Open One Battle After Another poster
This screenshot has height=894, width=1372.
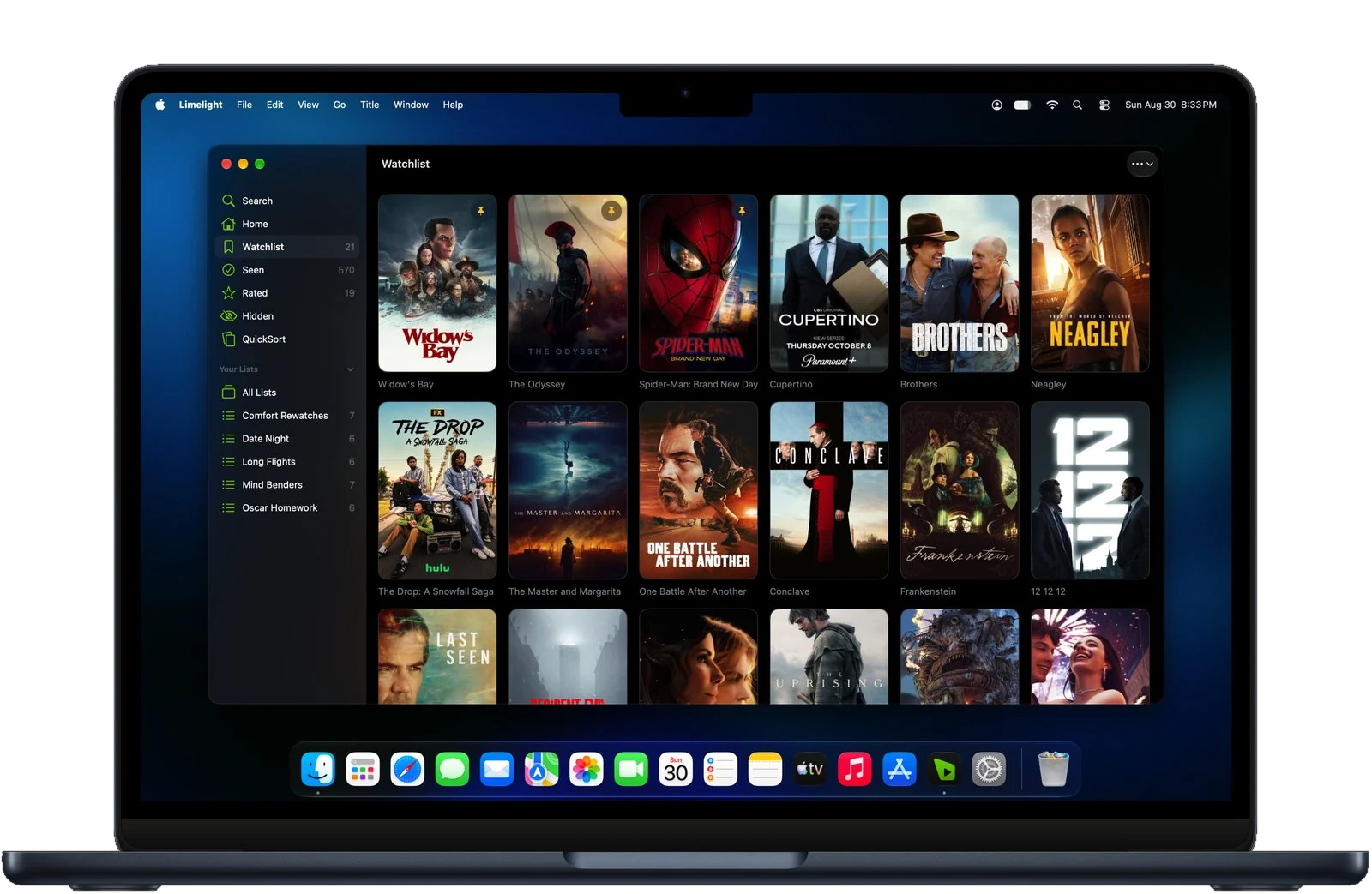pos(698,490)
